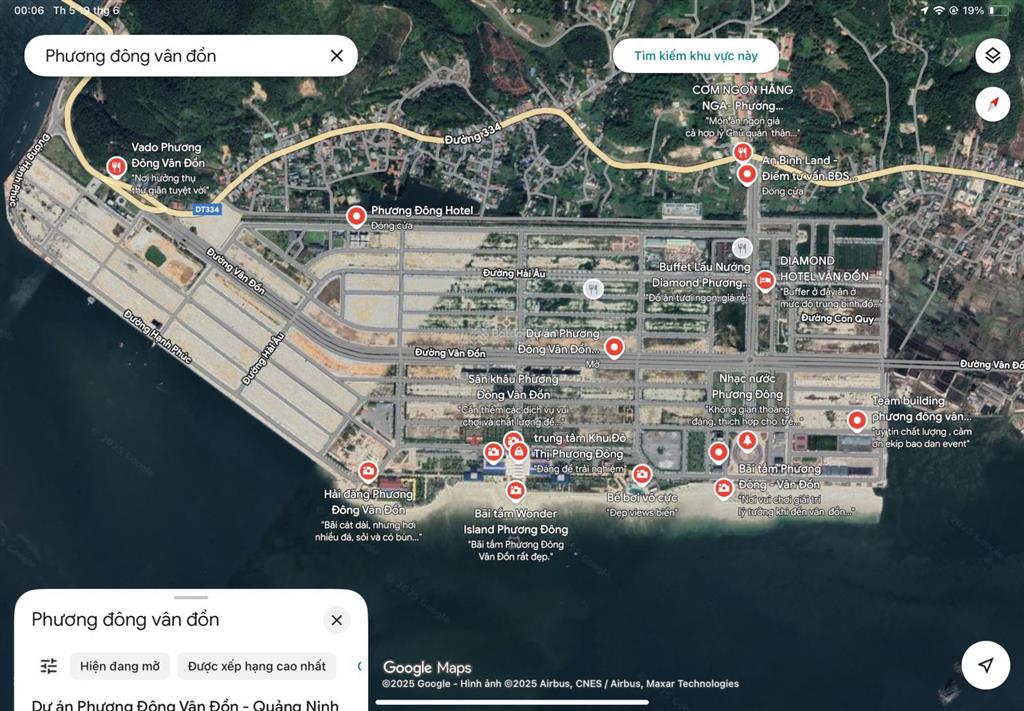Tap the Nhạc nước Phương Đông tree pin
The image size is (1024, 711).
(746, 441)
